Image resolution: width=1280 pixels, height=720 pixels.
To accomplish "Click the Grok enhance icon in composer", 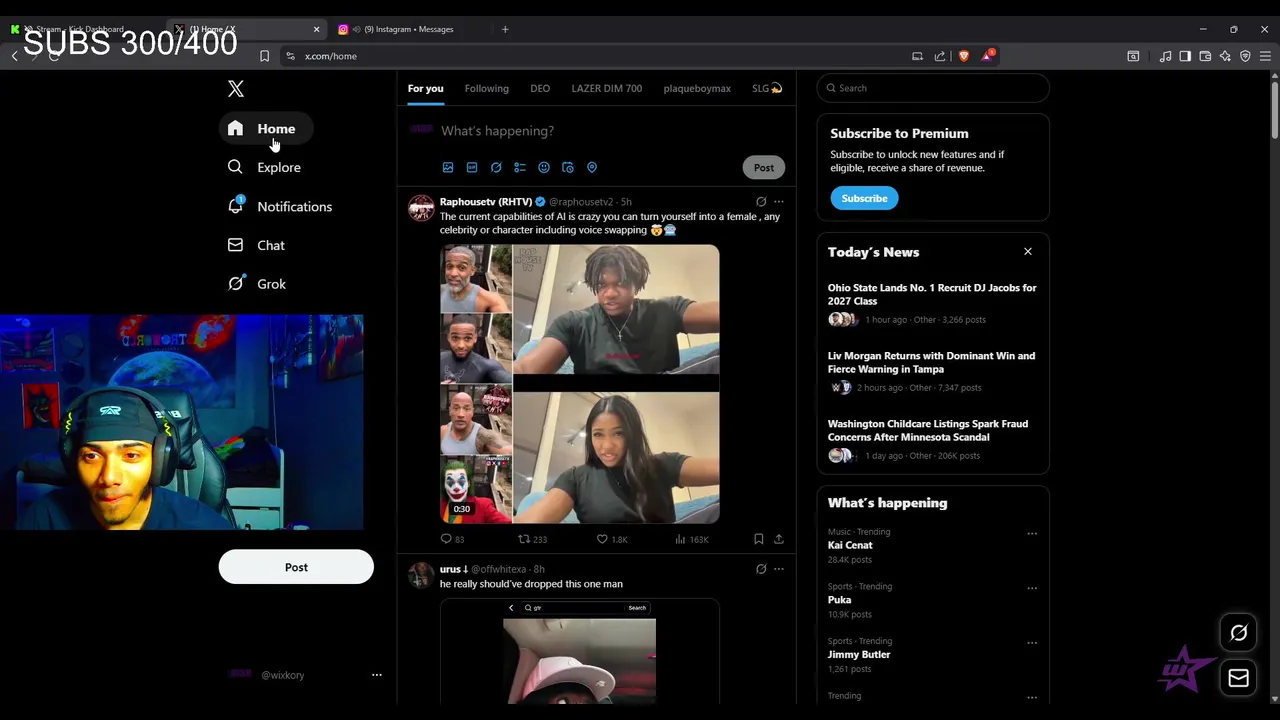I will coord(496,167).
